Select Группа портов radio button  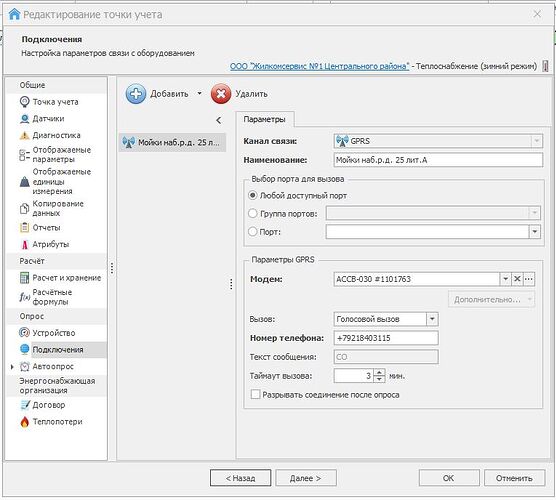(x=252, y=213)
